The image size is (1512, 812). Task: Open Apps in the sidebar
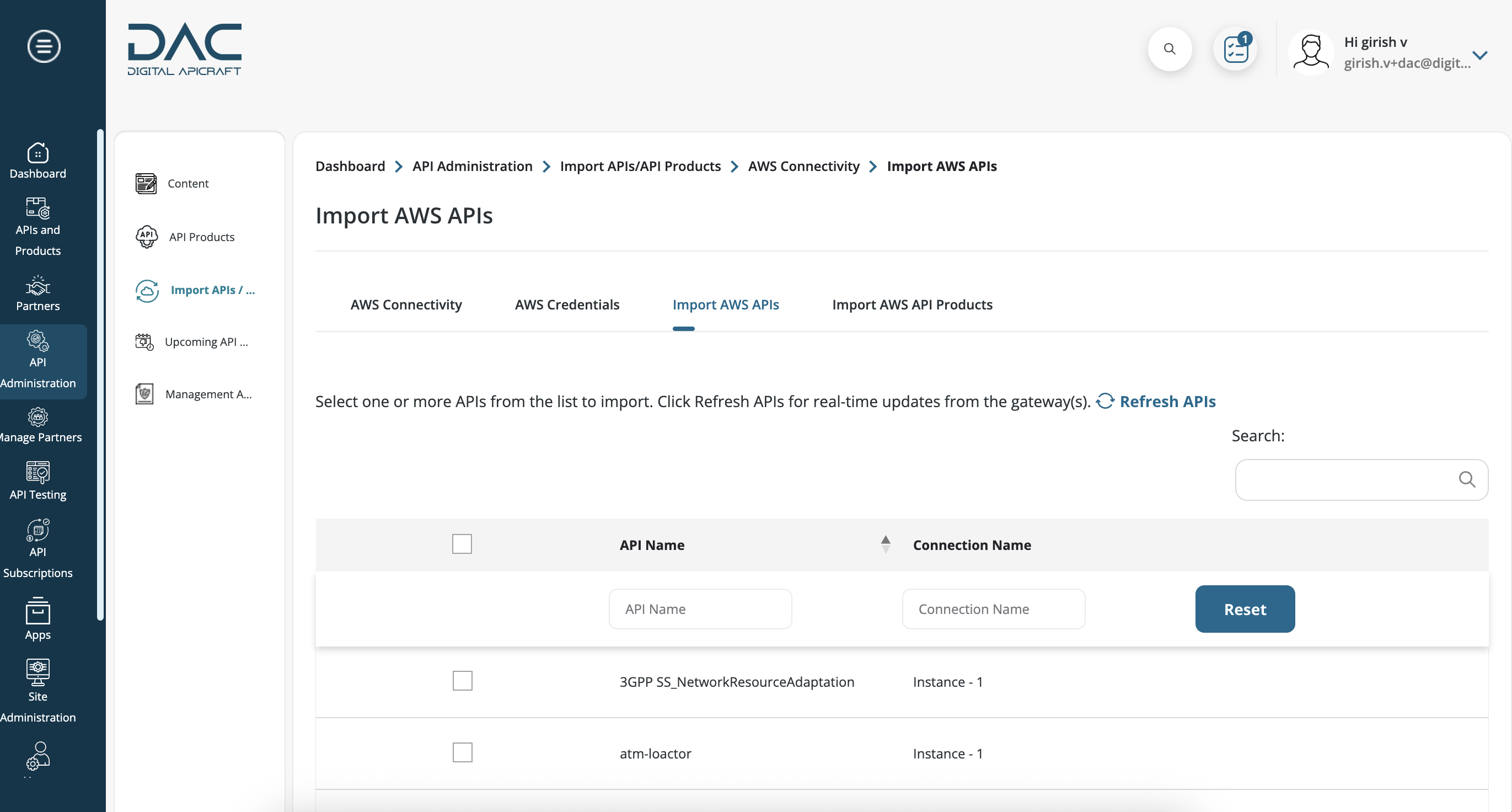coord(37,619)
